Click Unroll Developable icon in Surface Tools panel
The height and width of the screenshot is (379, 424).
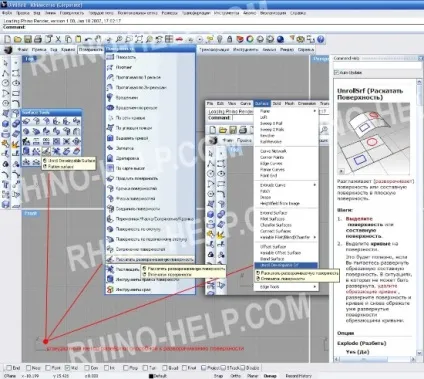coord(46,152)
